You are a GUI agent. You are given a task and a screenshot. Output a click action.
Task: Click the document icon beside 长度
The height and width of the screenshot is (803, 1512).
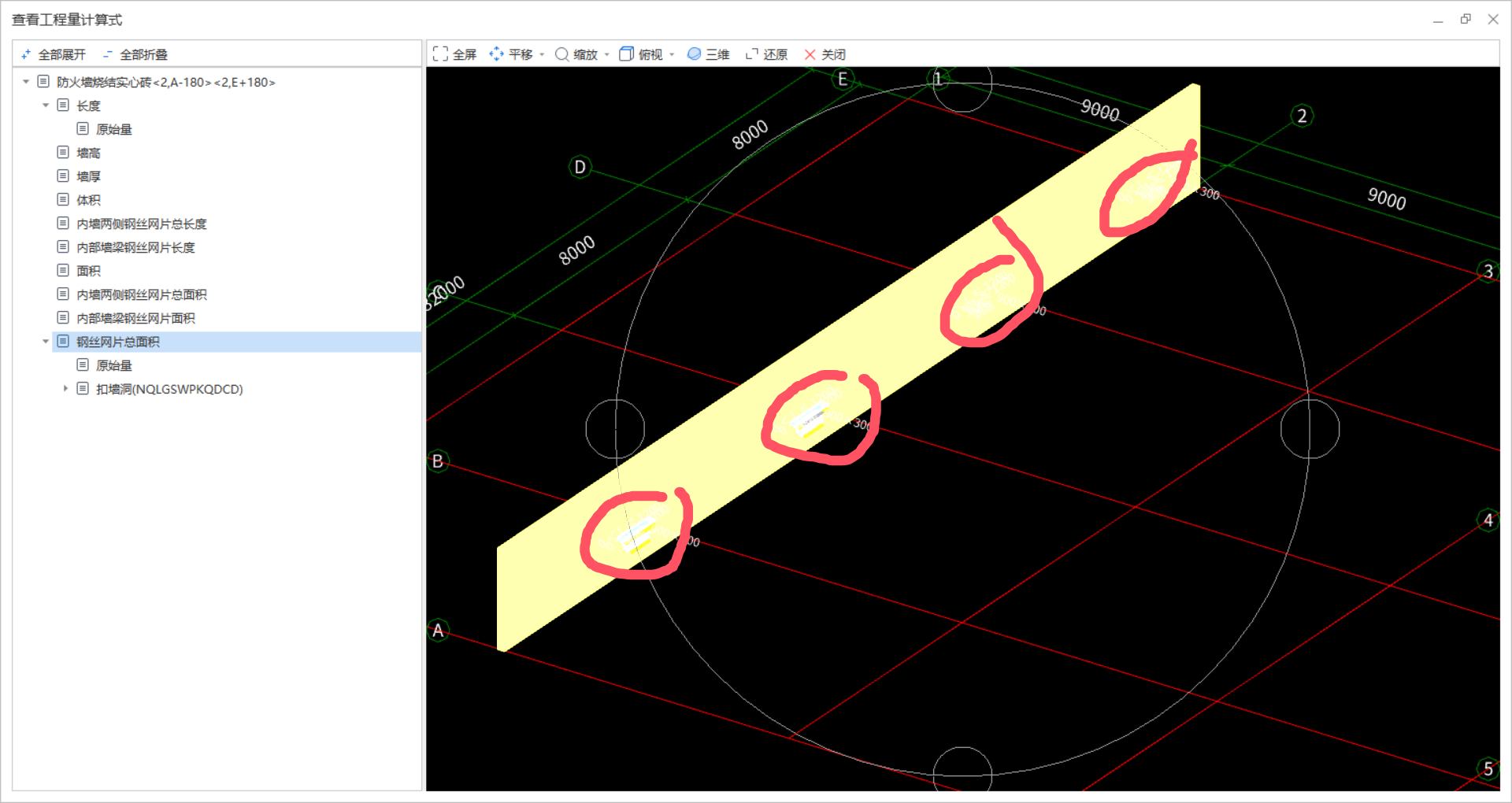(63, 105)
